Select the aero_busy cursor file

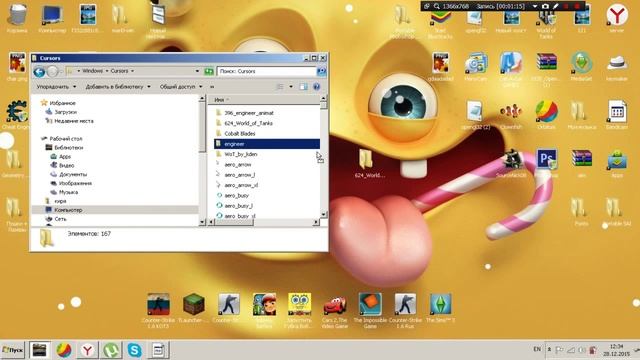pyautogui.click(x=236, y=196)
